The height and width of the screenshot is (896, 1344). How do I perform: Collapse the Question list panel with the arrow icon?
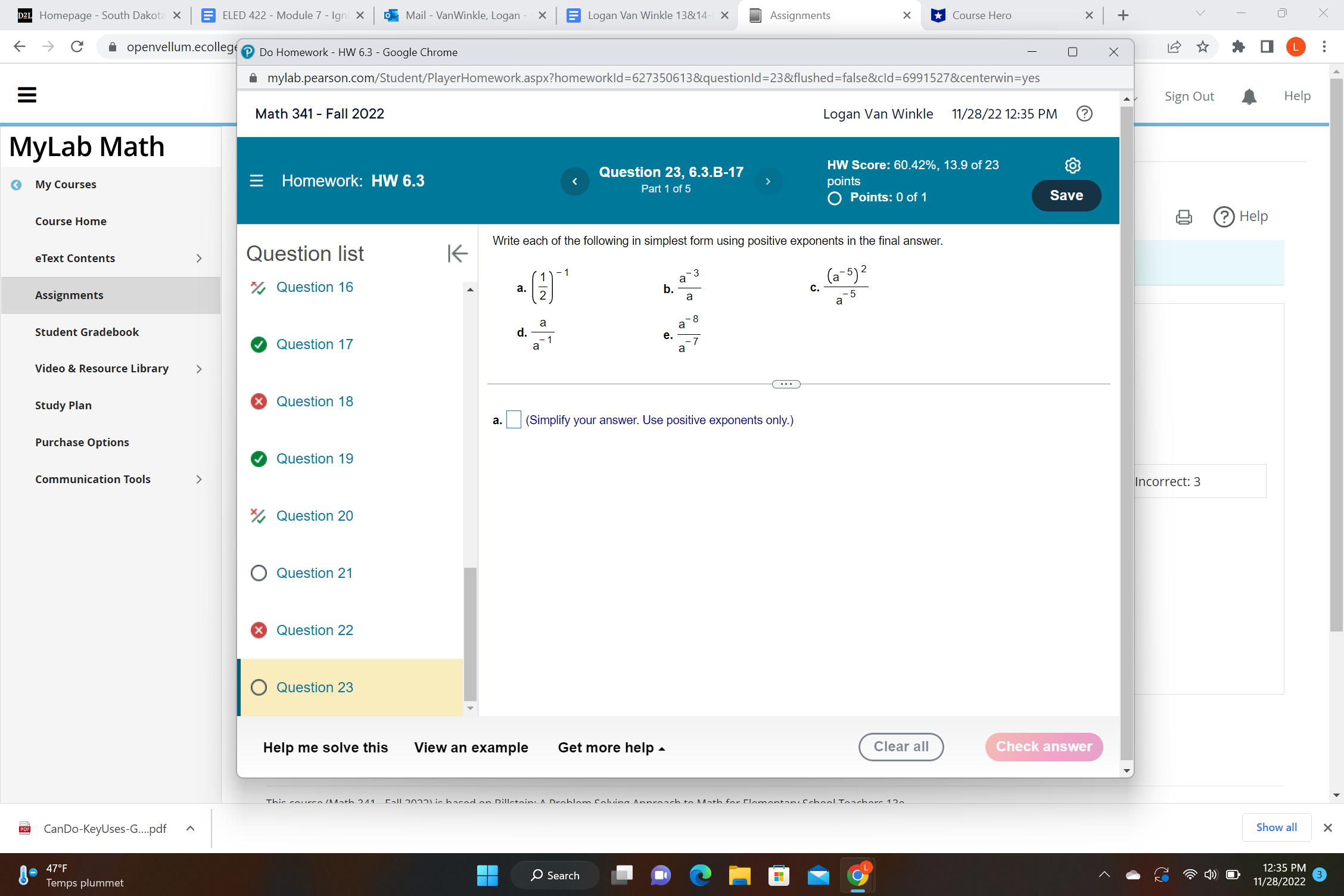coord(458,253)
